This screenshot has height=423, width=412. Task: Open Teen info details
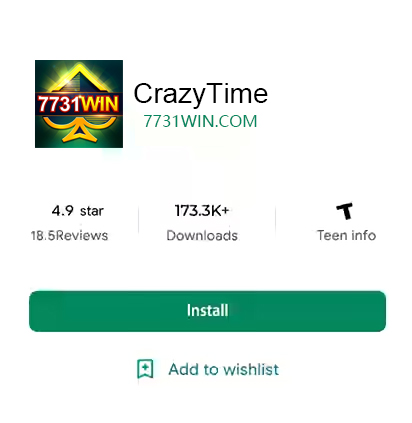coord(346,235)
